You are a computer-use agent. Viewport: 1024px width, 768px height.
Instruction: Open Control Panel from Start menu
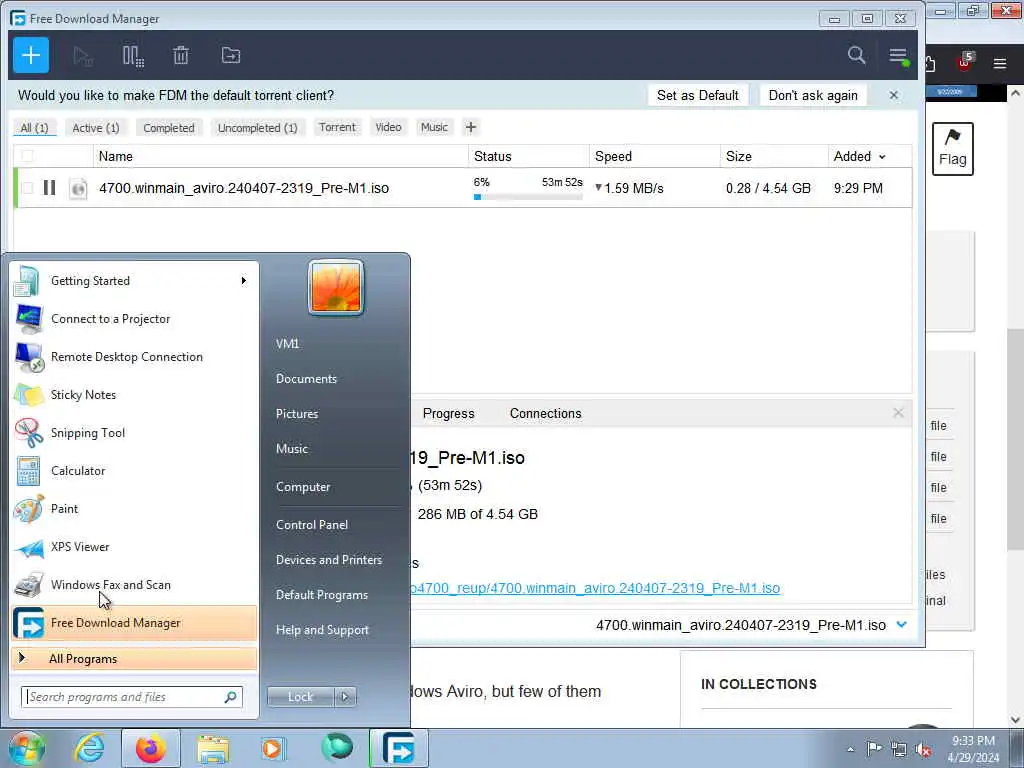point(312,524)
